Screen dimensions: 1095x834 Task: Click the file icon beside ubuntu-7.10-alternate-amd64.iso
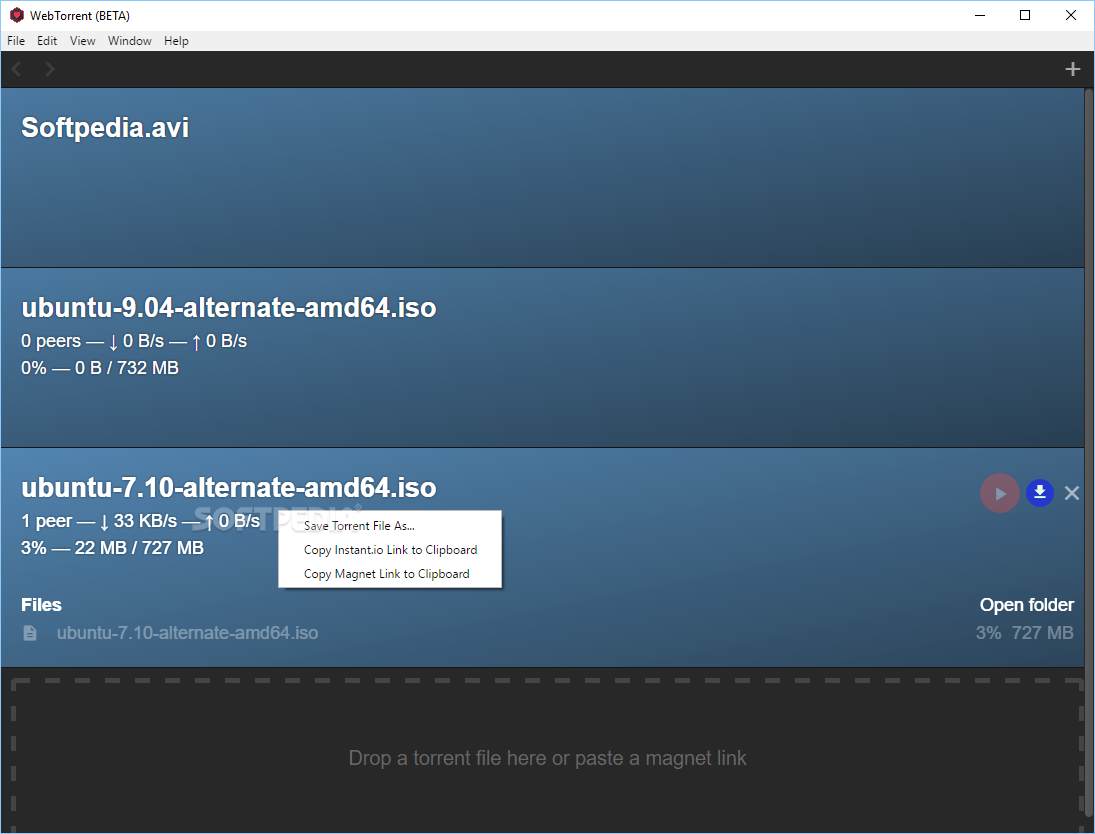point(30,633)
